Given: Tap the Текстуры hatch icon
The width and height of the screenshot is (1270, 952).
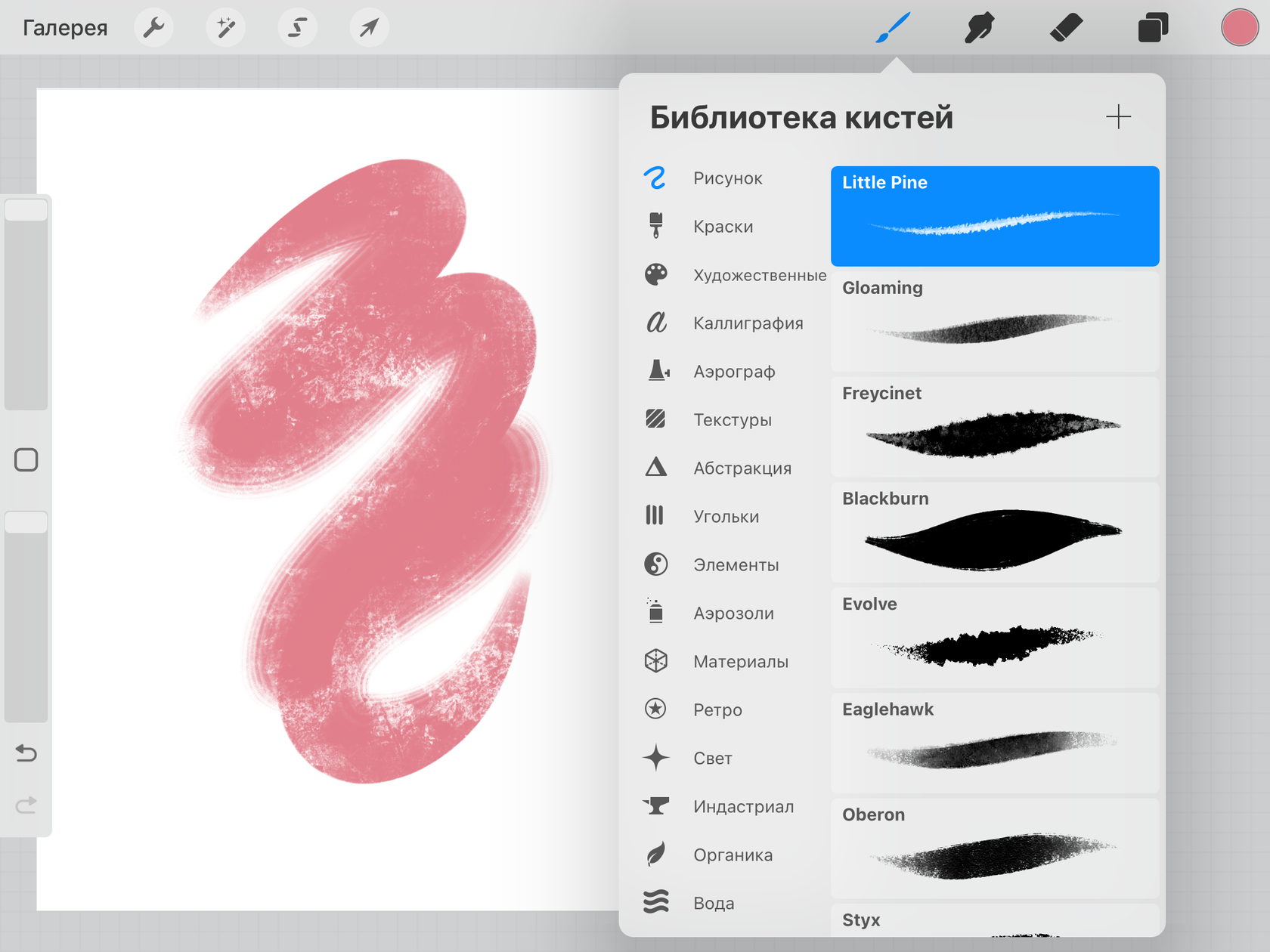Looking at the screenshot, I should [655, 419].
